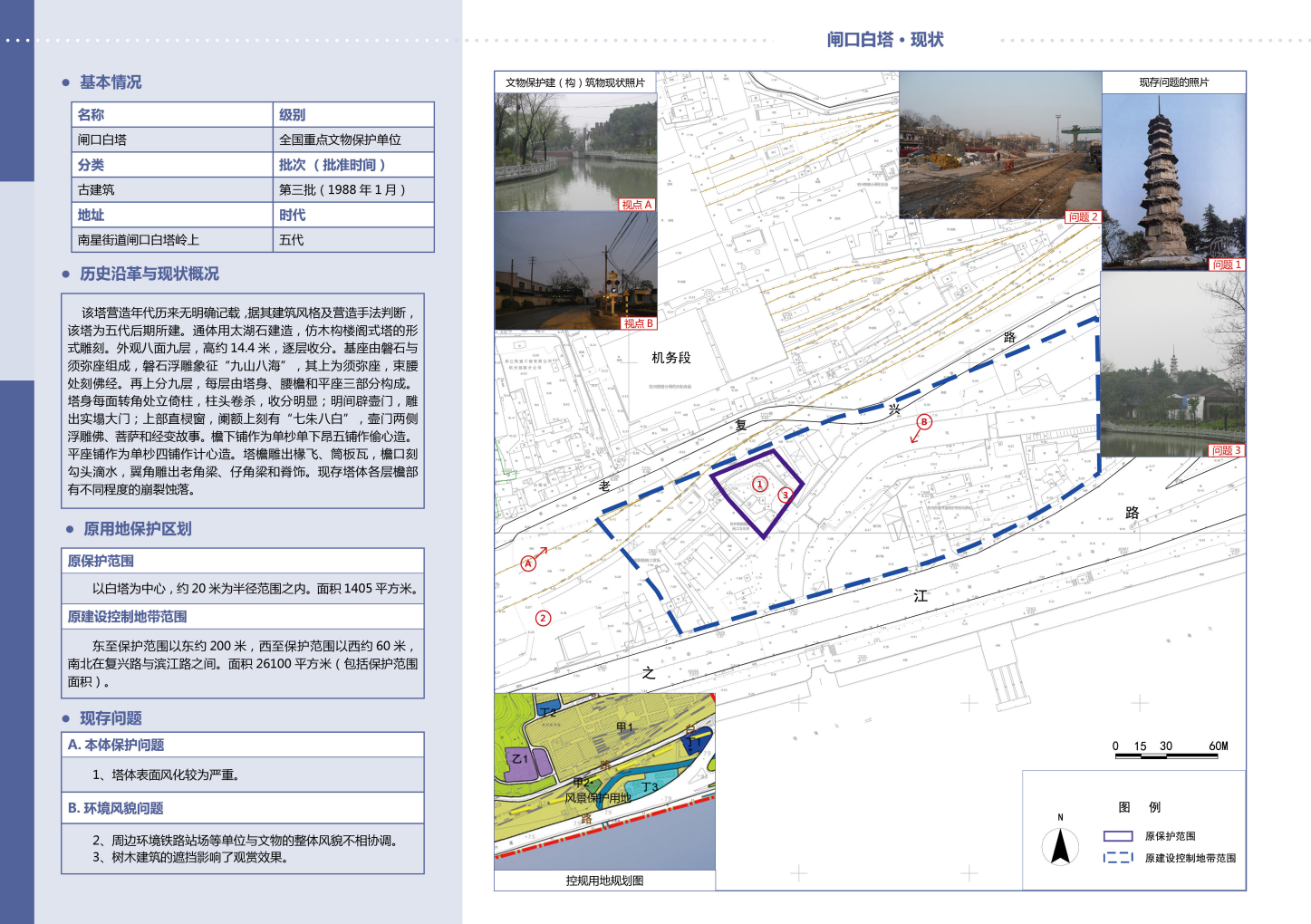Screen dimensions: 1311x924
Task: Click the 之 road label on the map
Action: (x=649, y=673)
